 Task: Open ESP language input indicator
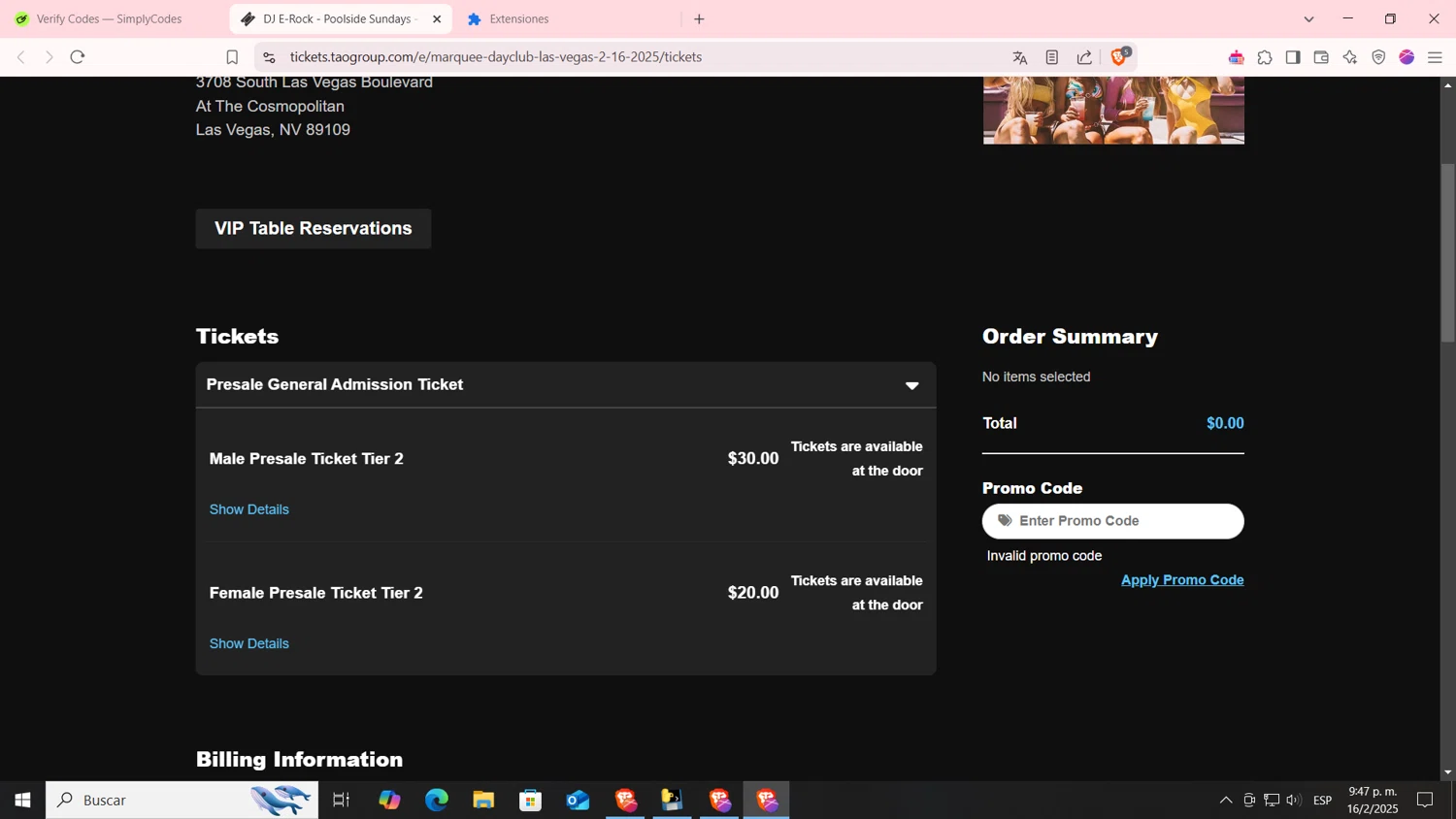[1322, 800]
